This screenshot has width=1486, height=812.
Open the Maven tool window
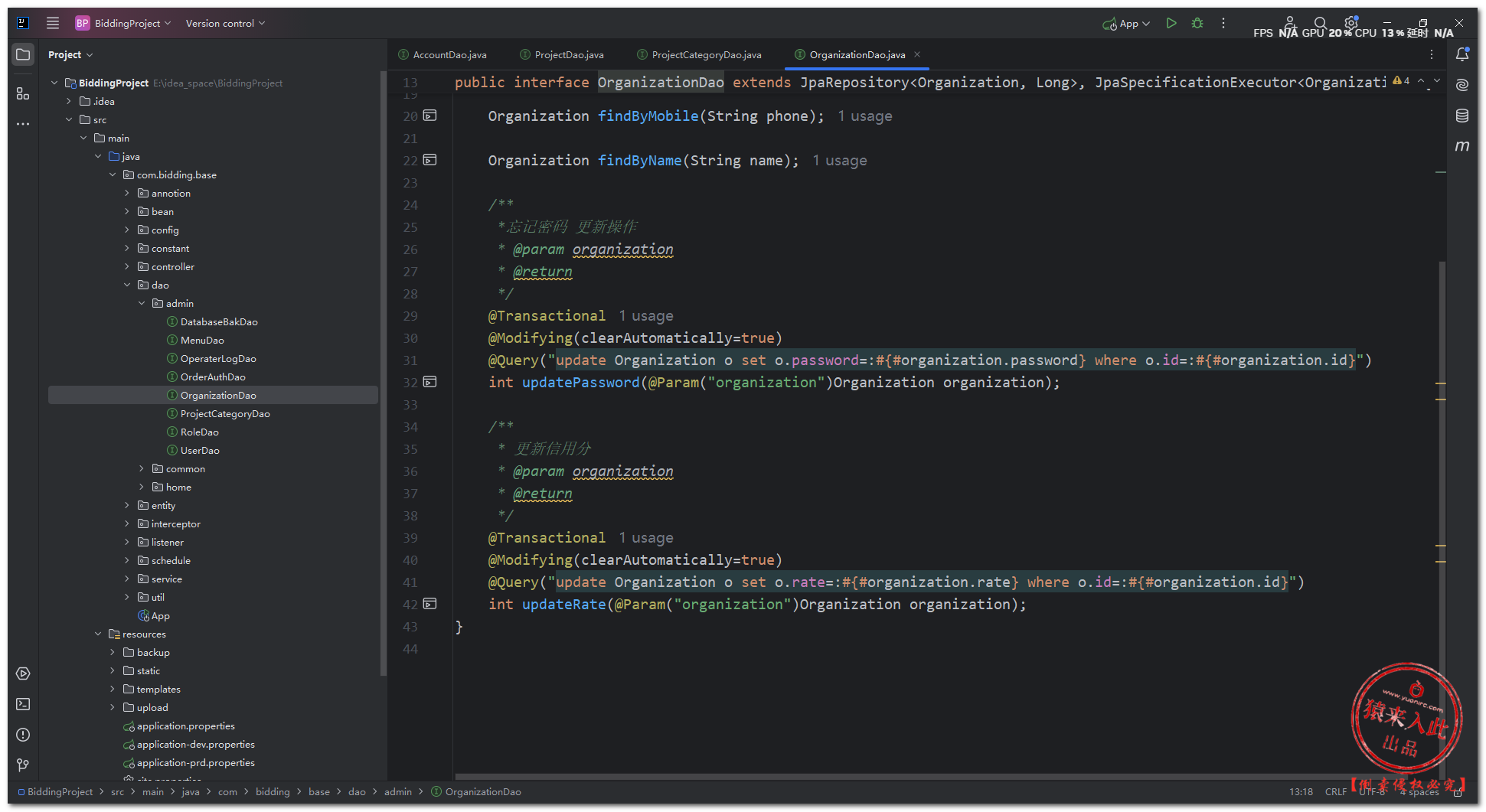pyautogui.click(x=1462, y=146)
